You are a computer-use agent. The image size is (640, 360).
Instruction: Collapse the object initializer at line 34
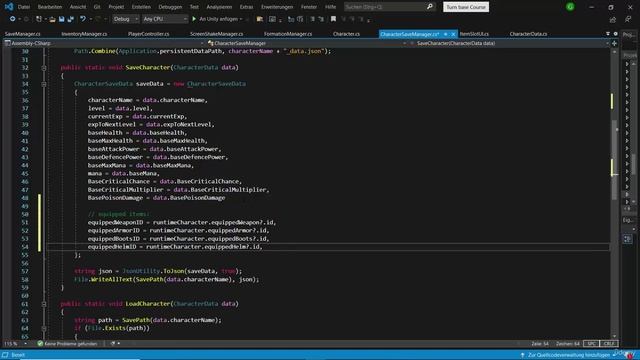click(44, 84)
